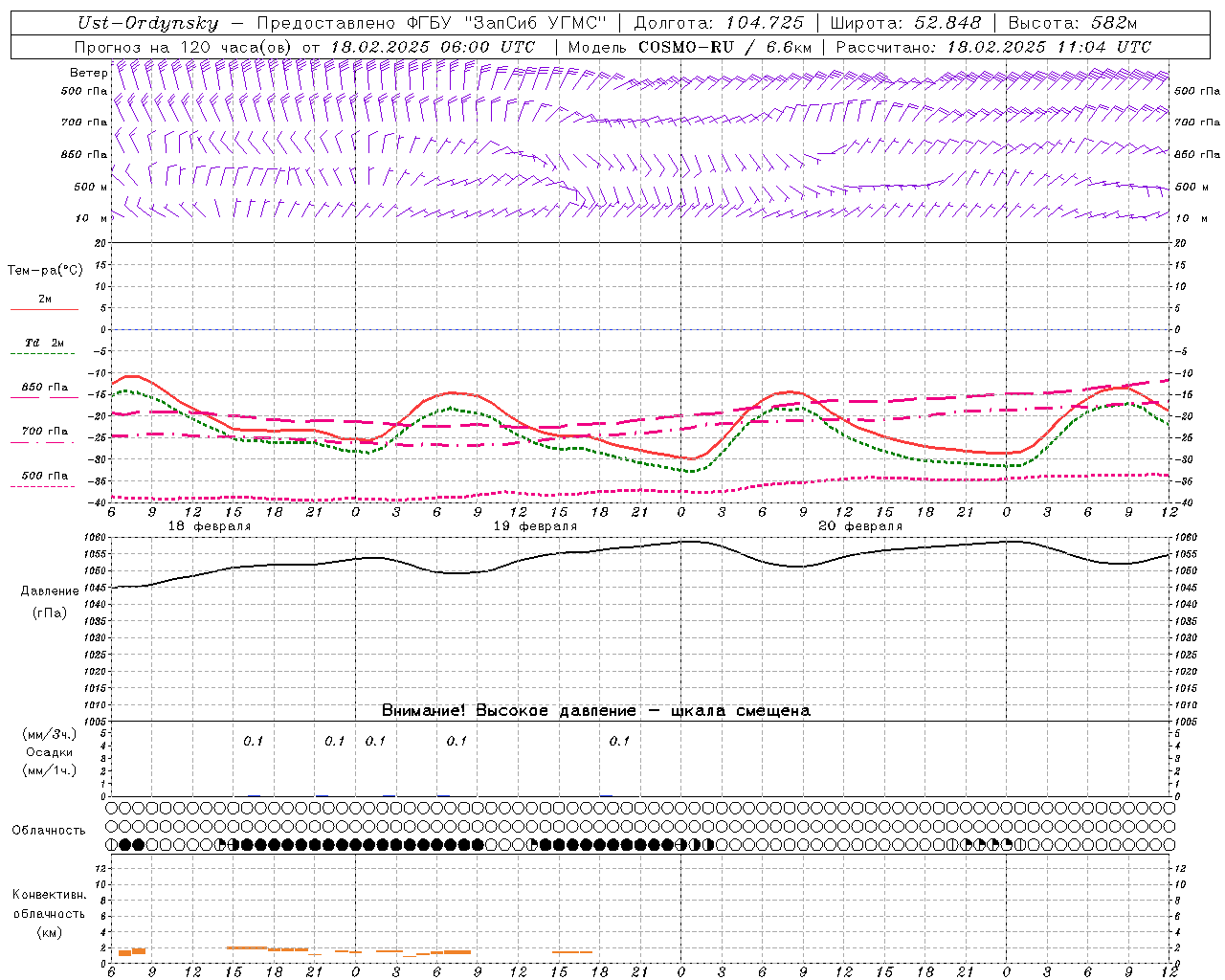Click the 19 февраля date label
Image resolution: width=1225 pixels, height=980 pixels.
535,526
